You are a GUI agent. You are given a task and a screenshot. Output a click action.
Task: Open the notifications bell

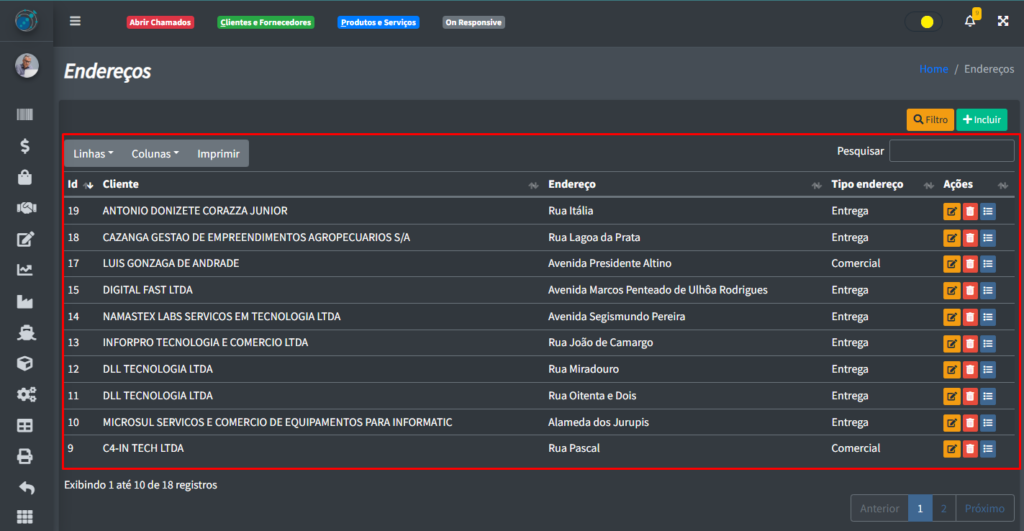(970, 21)
